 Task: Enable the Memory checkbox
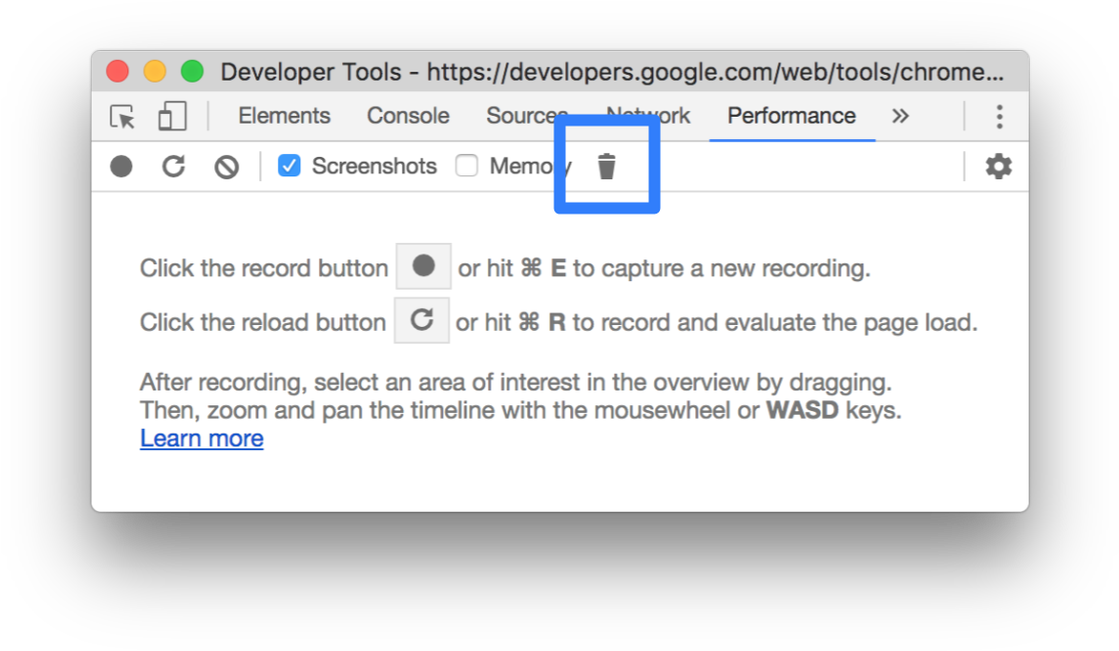[466, 166]
